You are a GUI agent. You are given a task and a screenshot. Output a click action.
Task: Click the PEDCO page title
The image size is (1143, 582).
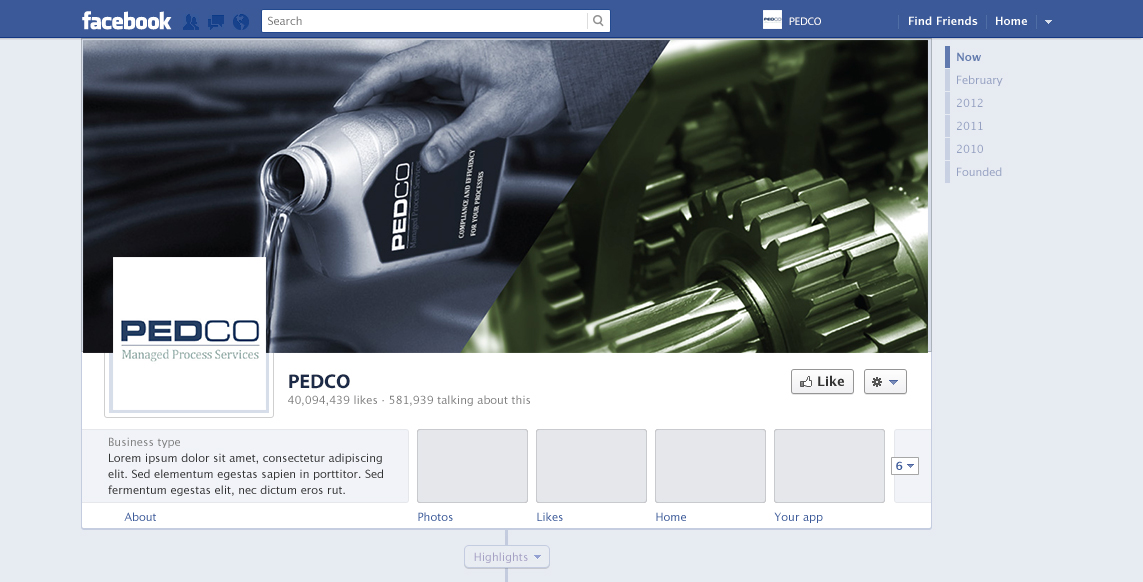[319, 381]
